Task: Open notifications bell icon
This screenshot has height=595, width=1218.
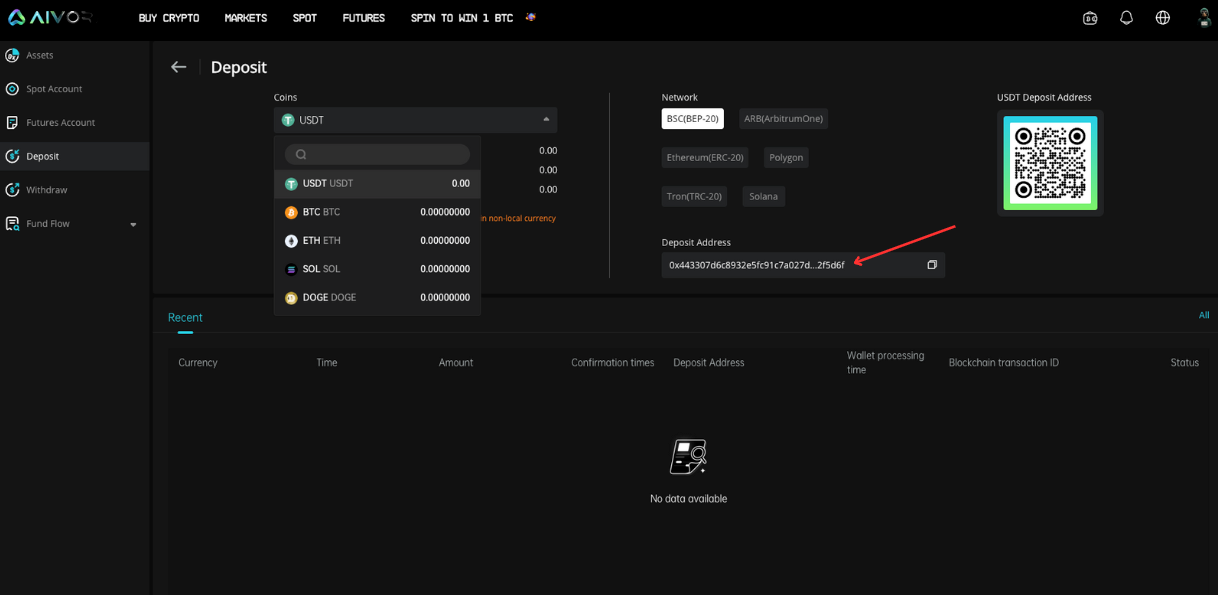Action: tap(1126, 18)
